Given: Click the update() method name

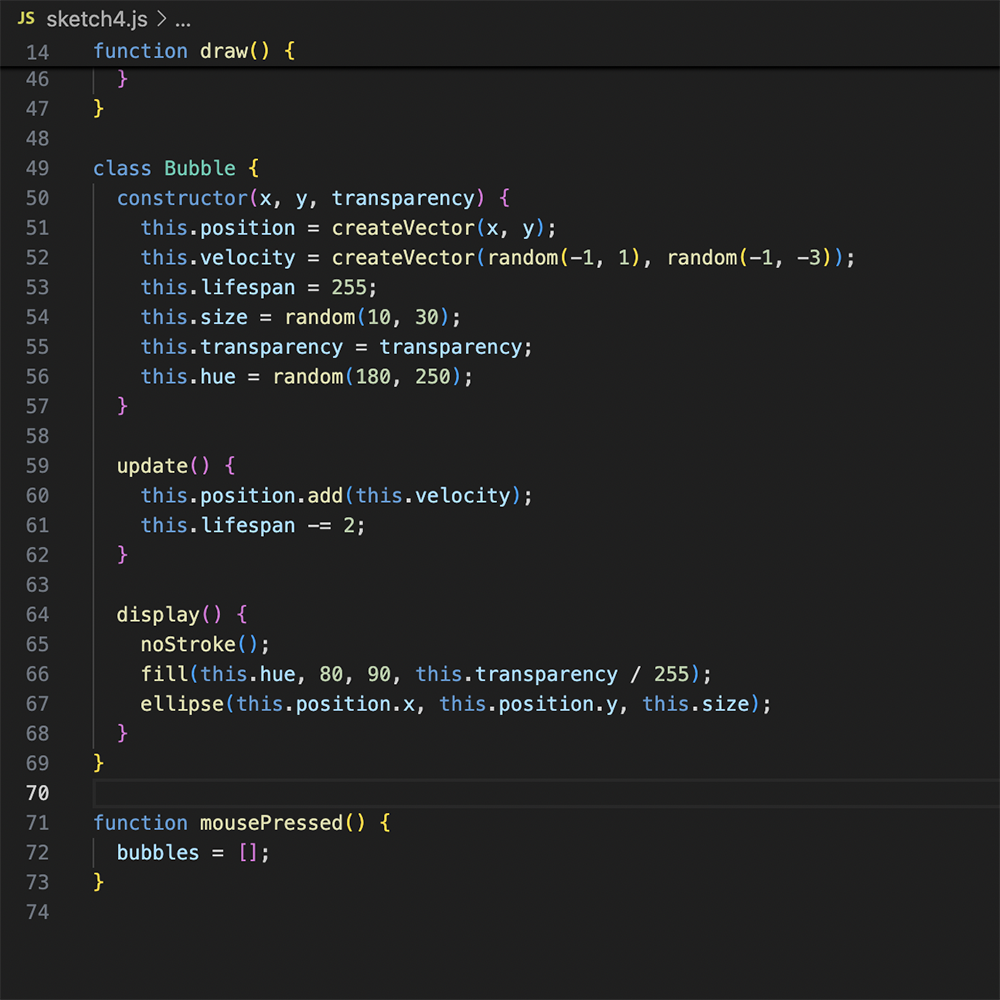Looking at the screenshot, I should [155, 465].
